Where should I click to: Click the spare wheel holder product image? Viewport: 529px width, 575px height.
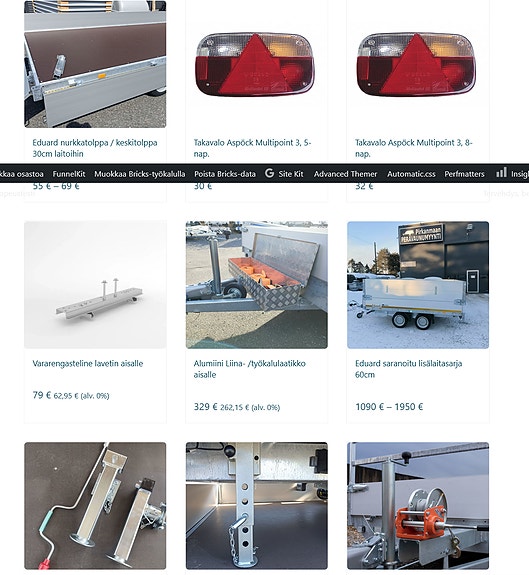95,285
